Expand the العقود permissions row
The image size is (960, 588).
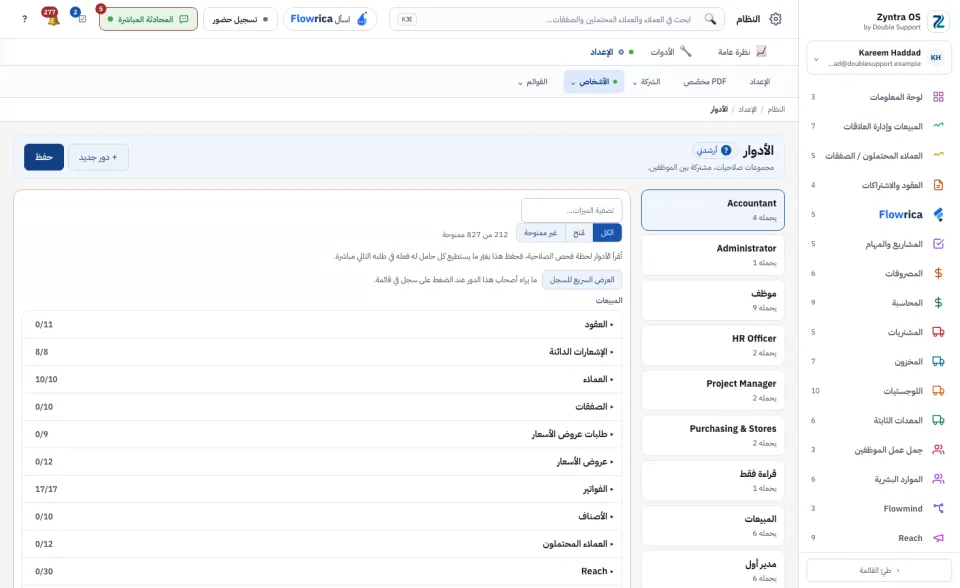click(x=322, y=325)
